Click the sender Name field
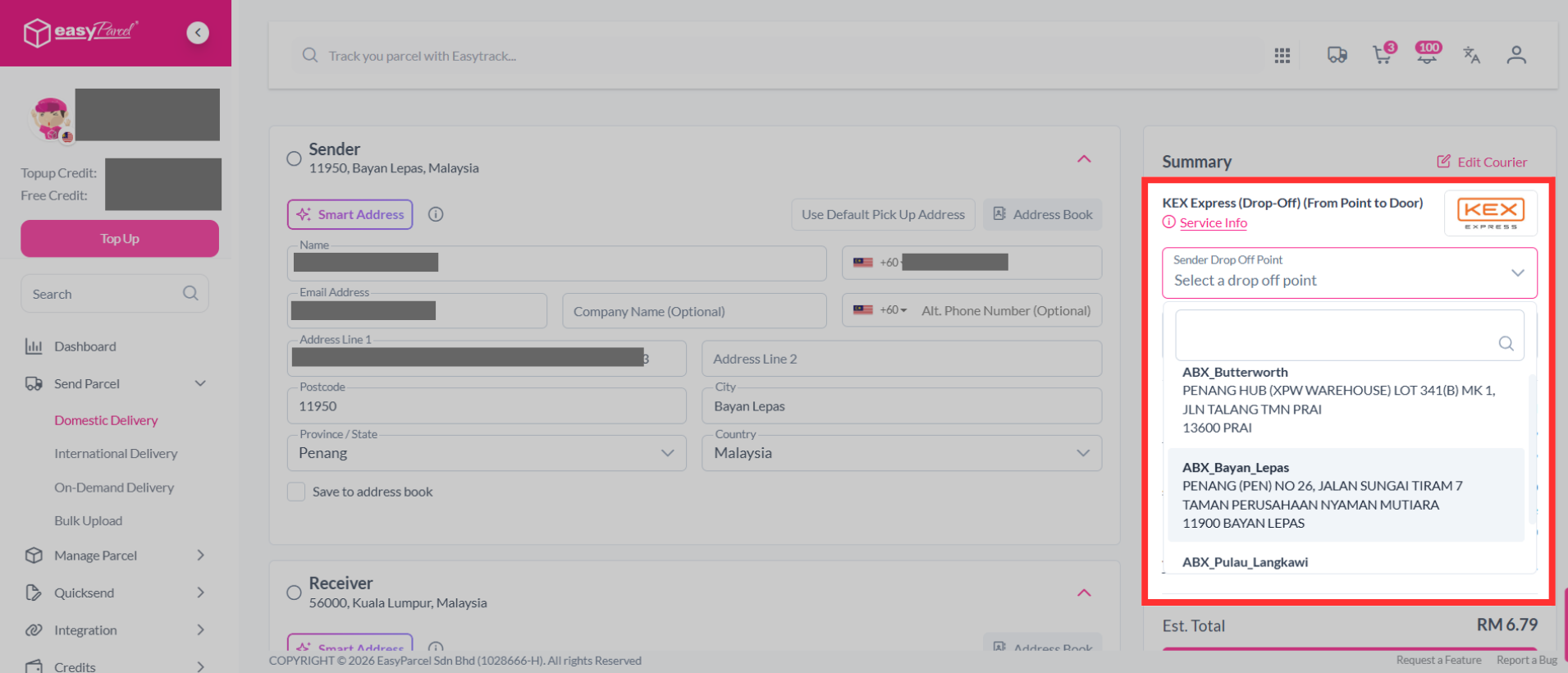Image resolution: width=1568 pixels, height=673 pixels. pos(556,263)
